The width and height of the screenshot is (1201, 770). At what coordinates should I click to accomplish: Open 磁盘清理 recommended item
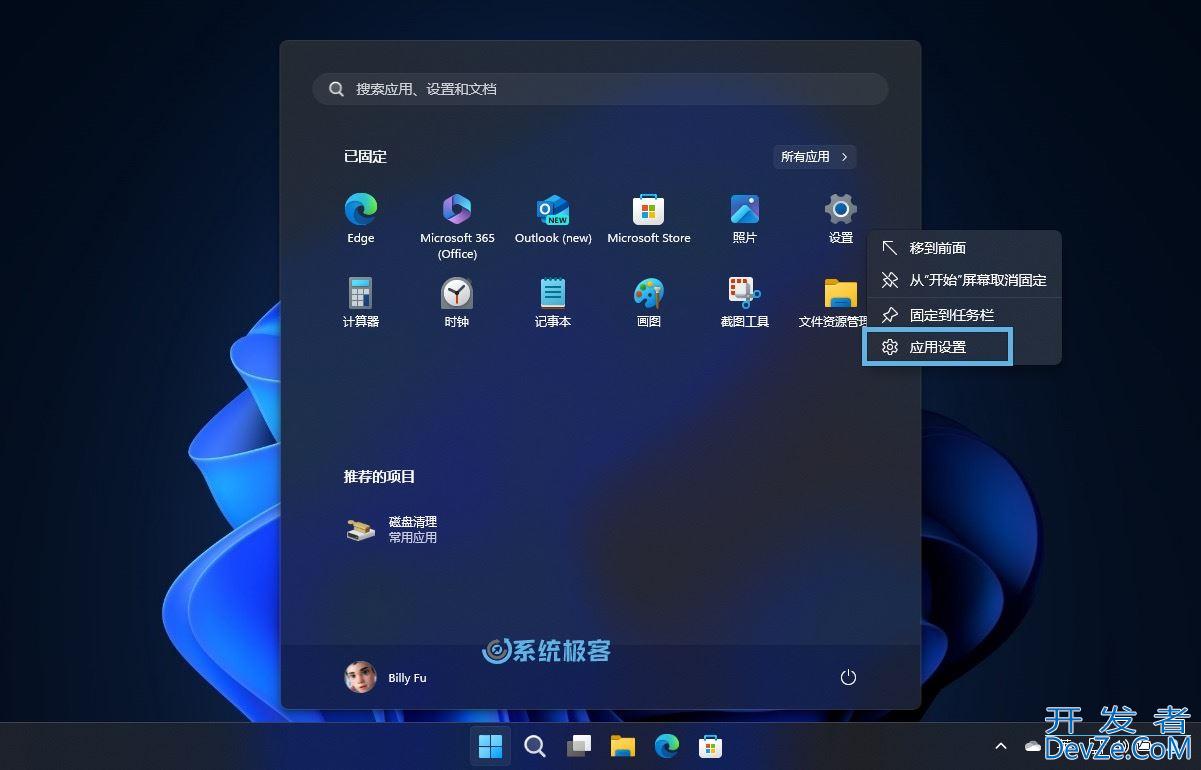pos(392,529)
